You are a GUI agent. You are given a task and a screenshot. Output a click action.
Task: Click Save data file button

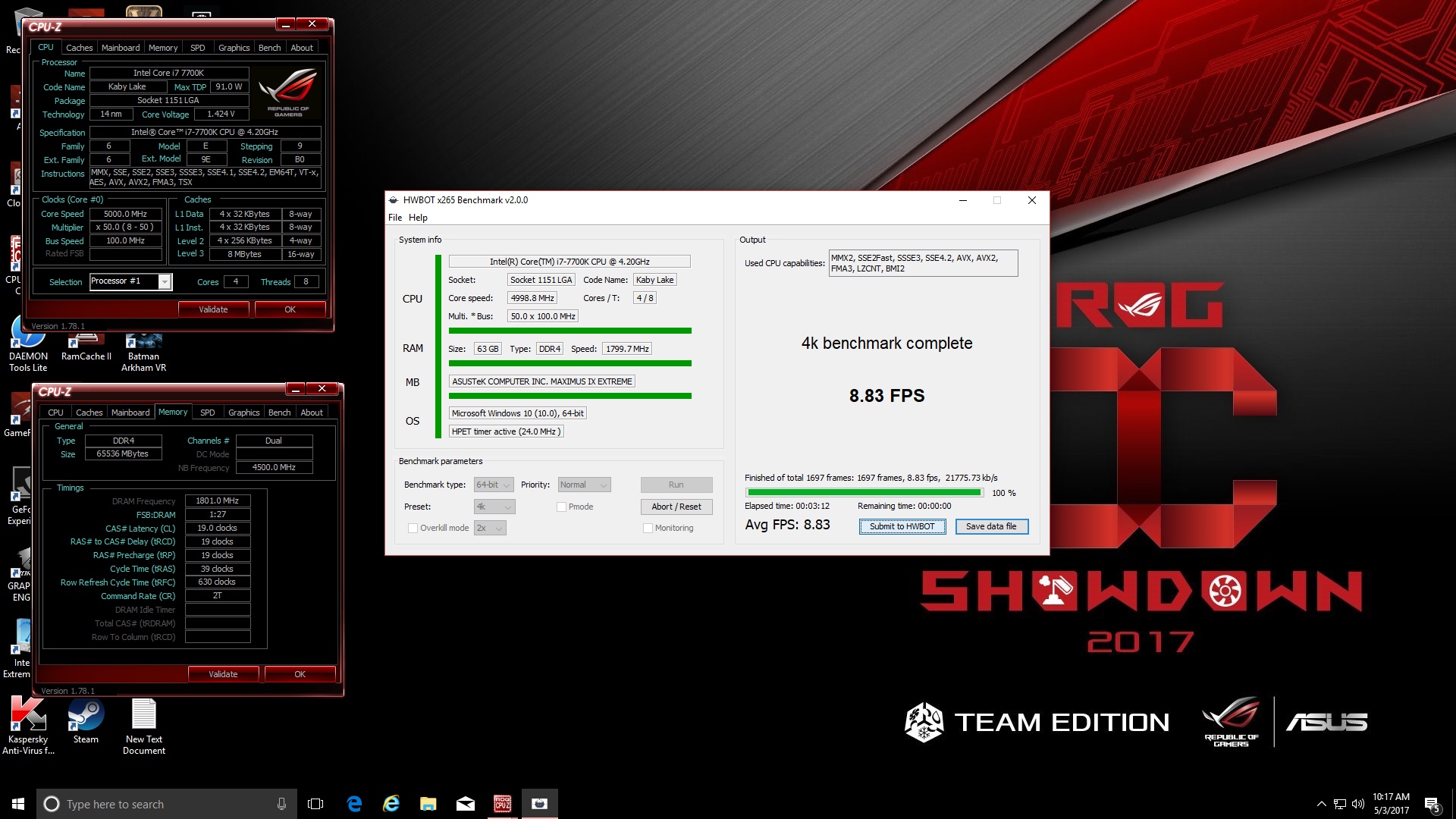(992, 526)
